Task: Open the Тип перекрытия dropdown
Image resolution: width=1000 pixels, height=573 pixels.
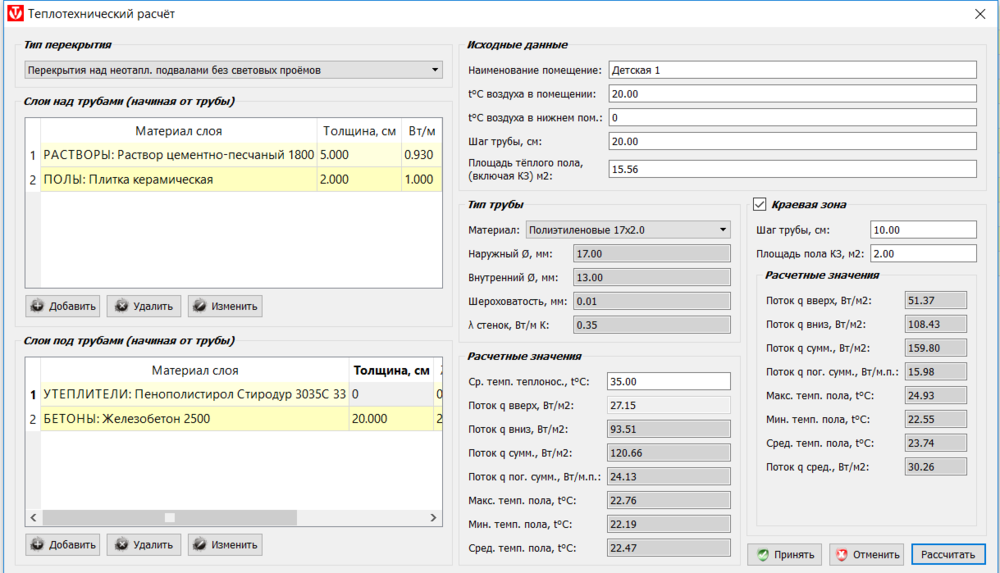Action: tap(233, 70)
